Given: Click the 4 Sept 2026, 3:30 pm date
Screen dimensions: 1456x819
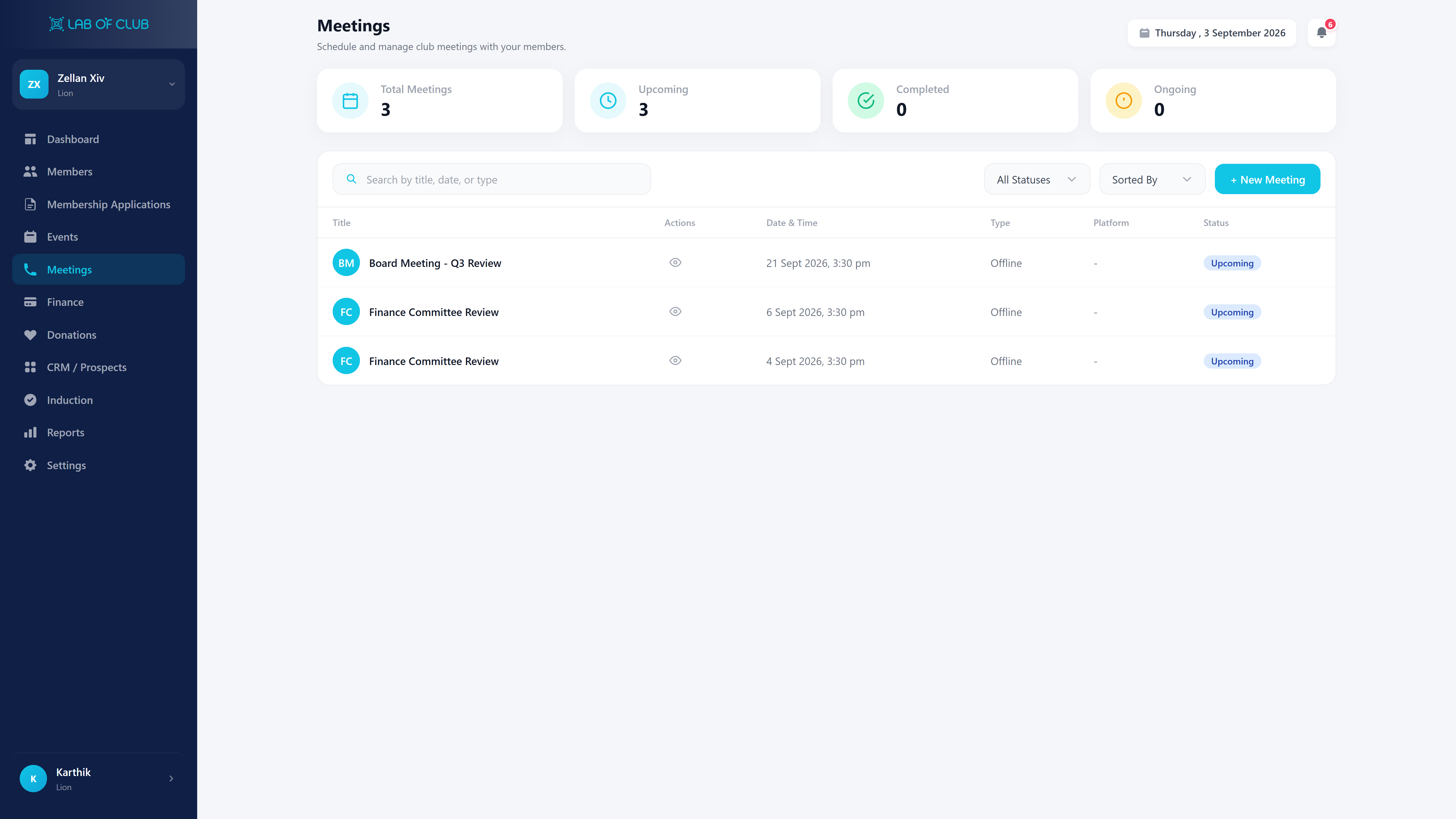Looking at the screenshot, I should (x=815, y=361).
